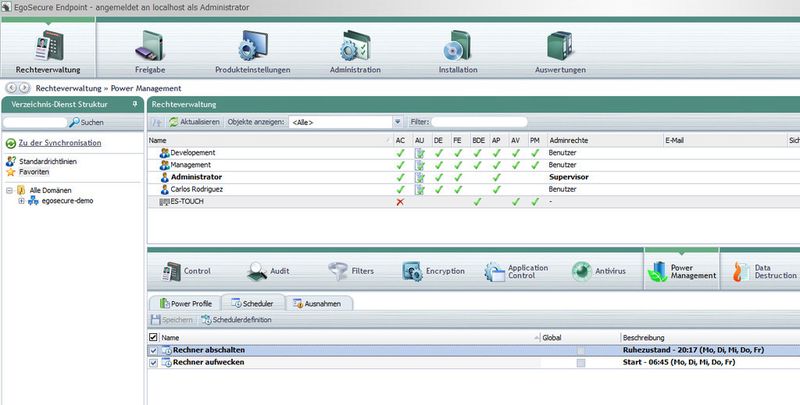The height and width of the screenshot is (405, 800).
Task: Switch to the Ausnahmen tab
Action: click(x=317, y=303)
